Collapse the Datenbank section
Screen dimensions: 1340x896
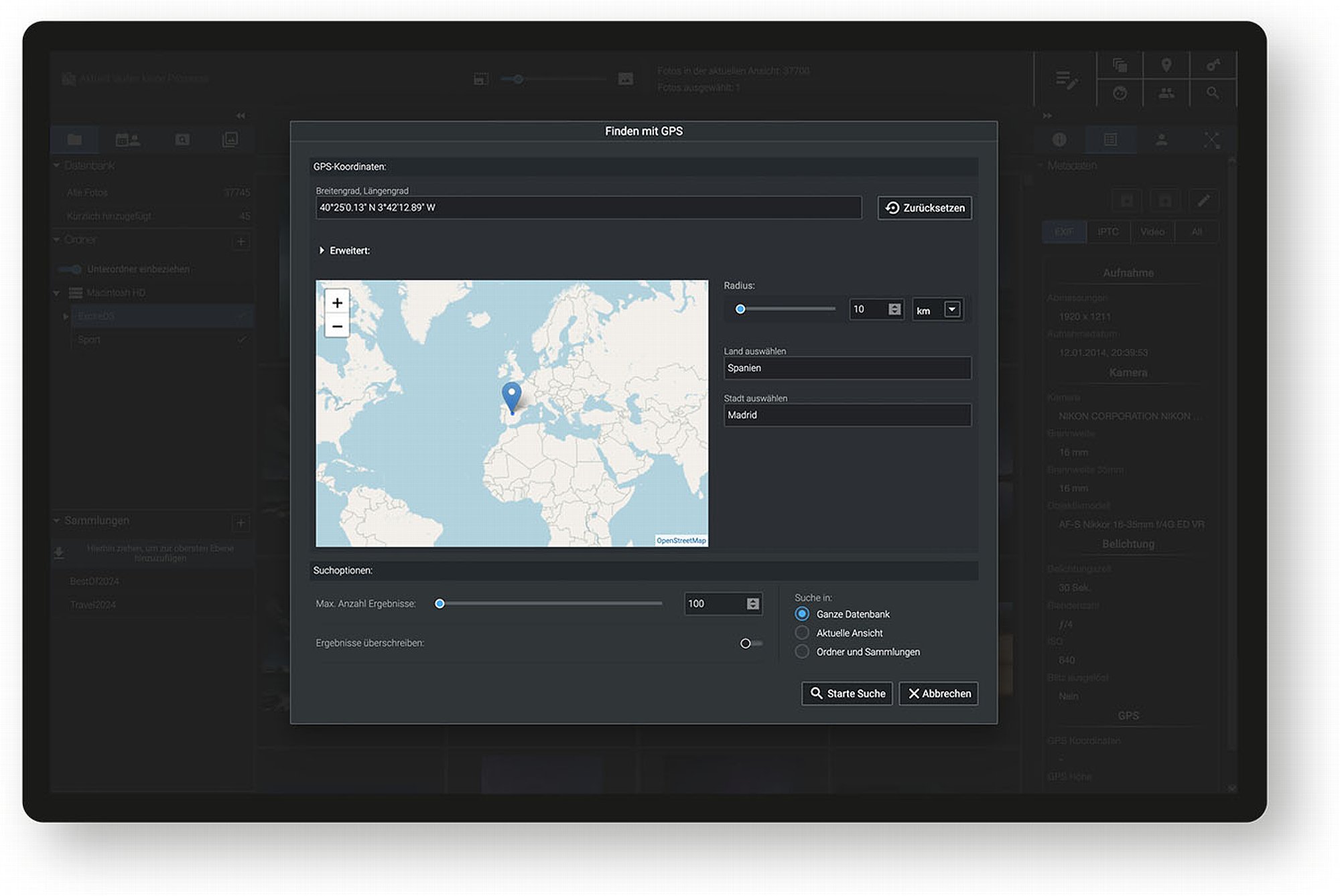click(56, 165)
